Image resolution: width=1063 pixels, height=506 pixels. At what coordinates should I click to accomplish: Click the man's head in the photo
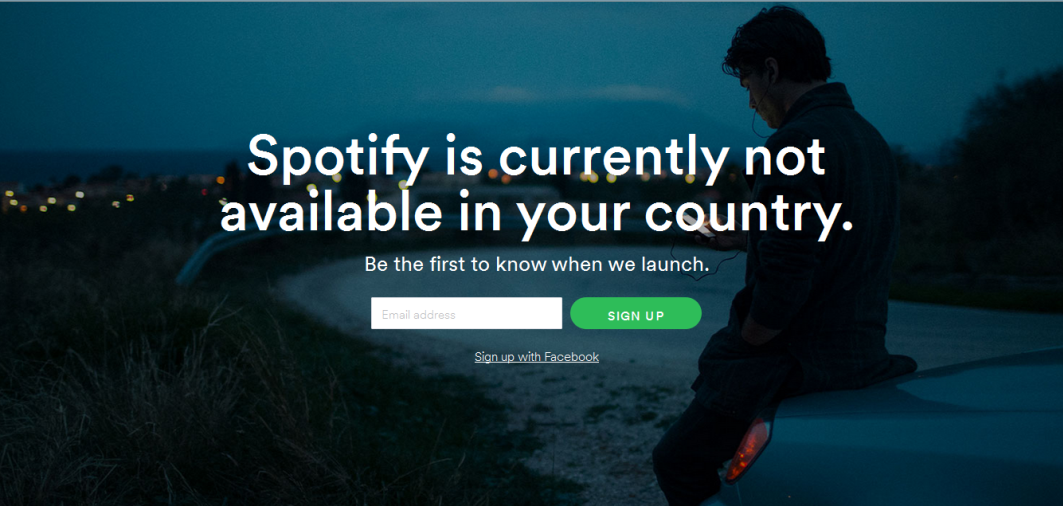pos(777,62)
